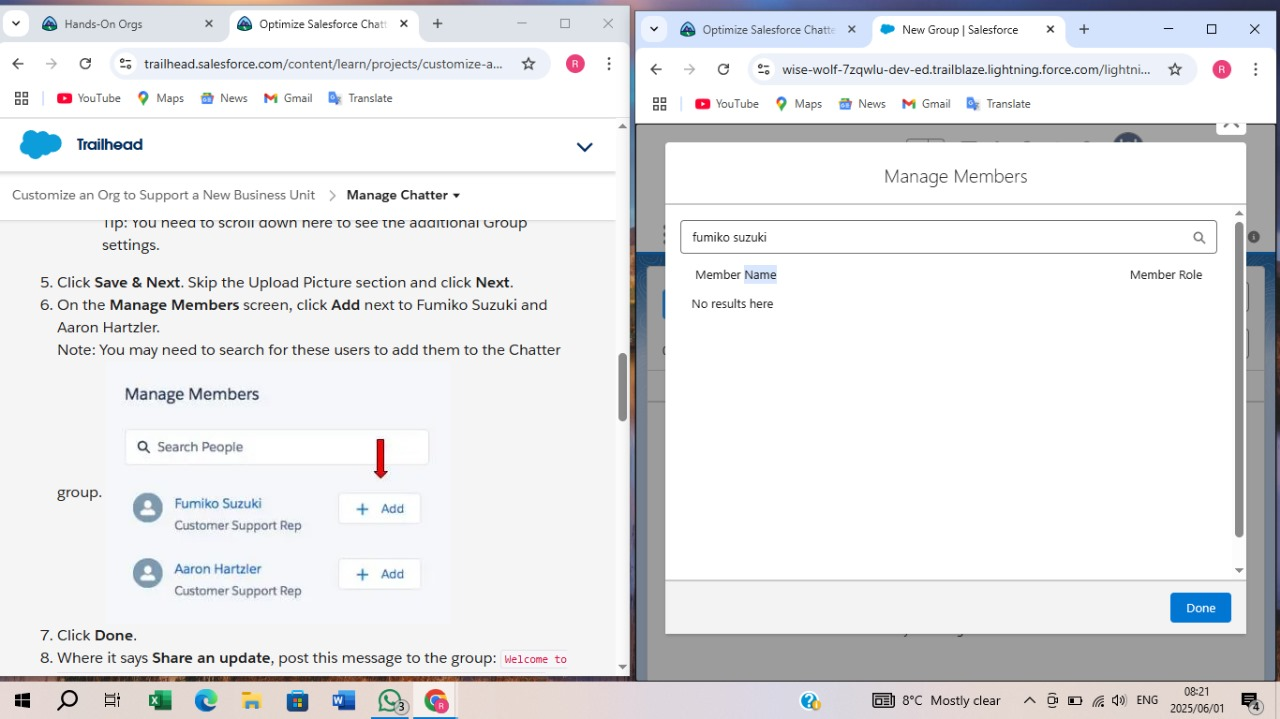This screenshot has width=1280, height=719.
Task: Open Task View on the taskbar
Action: pos(112,700)
